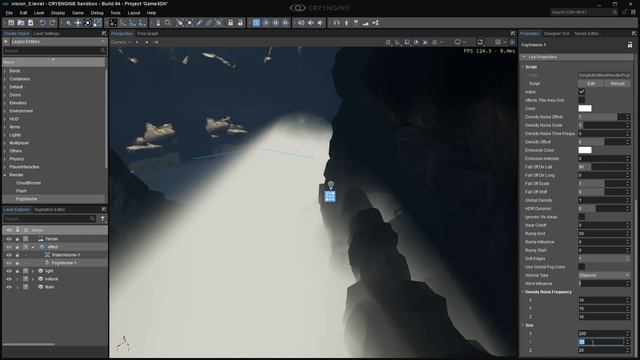
Task: Click the speaker mute audio icon
Action: tap(311, 23)
